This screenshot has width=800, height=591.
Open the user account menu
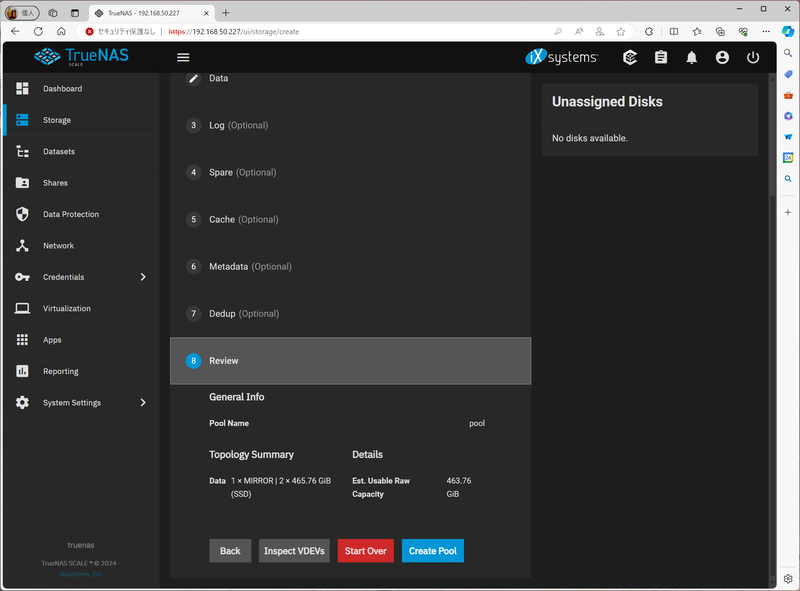[722, 57]
